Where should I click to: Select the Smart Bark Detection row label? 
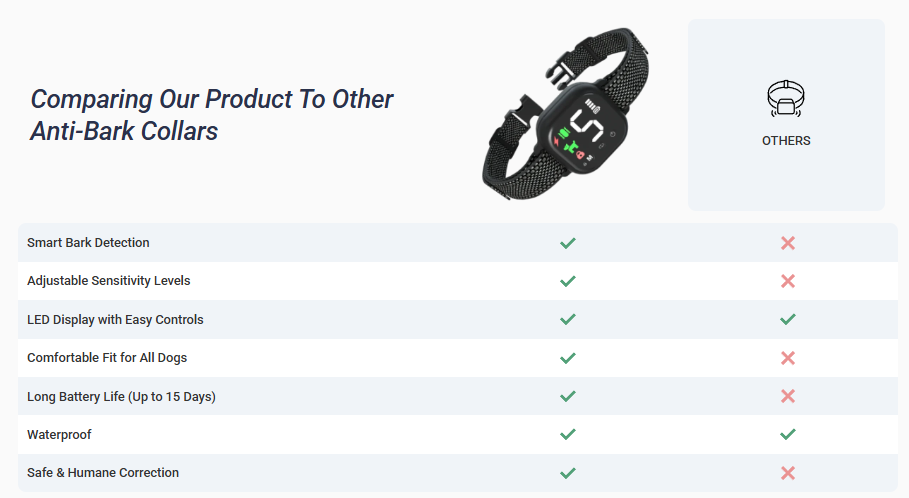coord(88,243)
